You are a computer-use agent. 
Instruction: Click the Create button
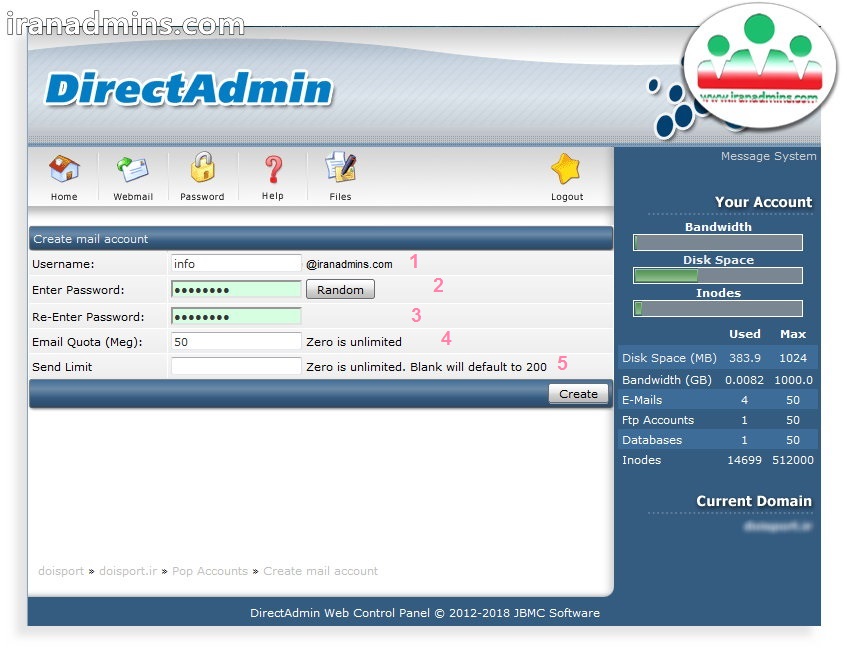pos(578,394)
